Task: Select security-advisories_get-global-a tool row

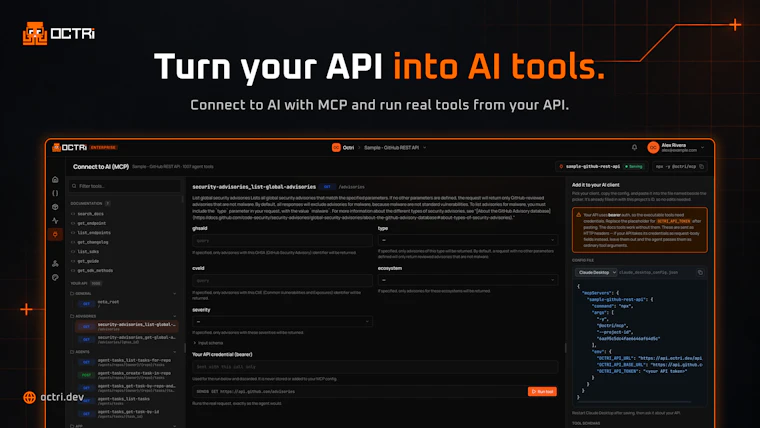Action: click(127, 339)
